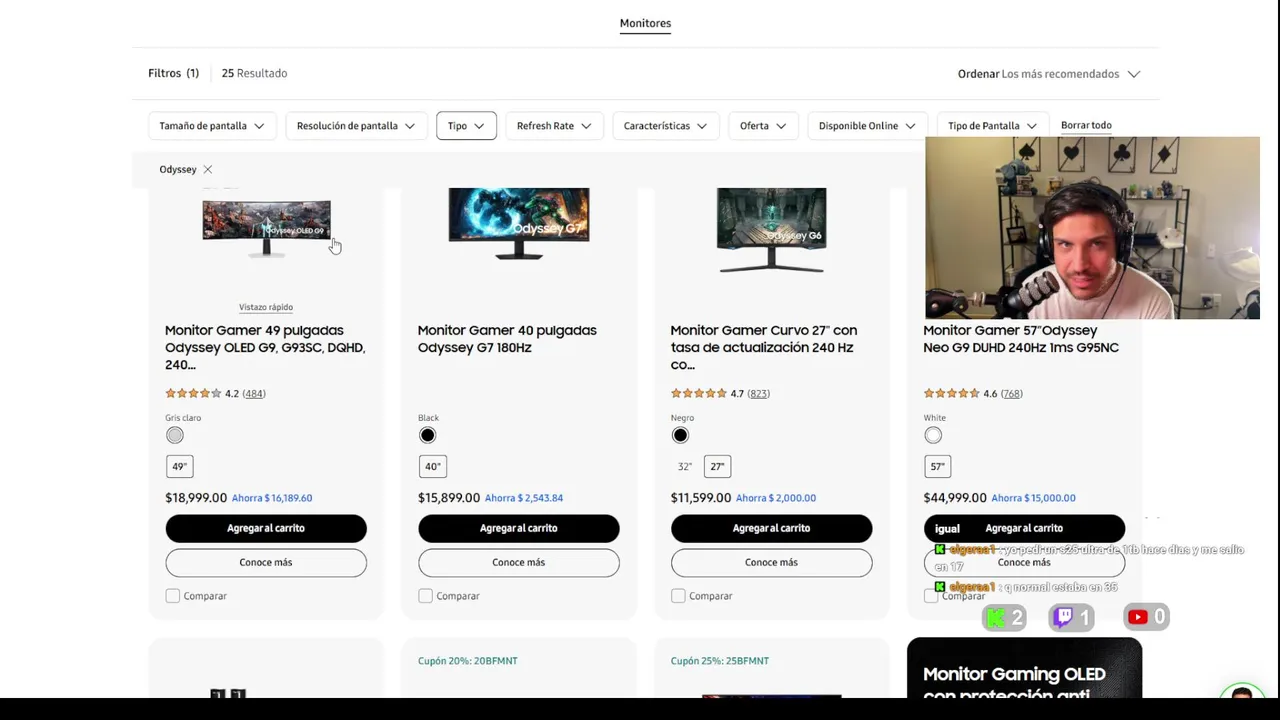
Task: Open Odyssey G7 product image
Action: 519,224
